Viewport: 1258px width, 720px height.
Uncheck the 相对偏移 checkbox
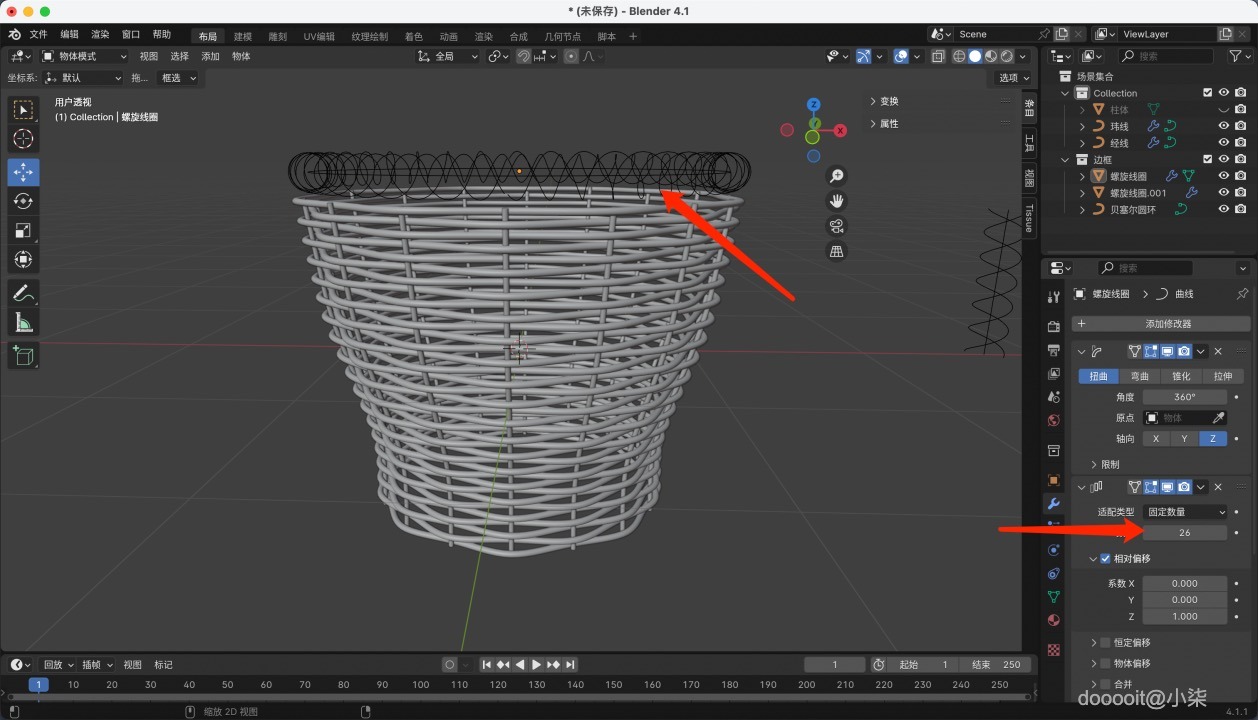point(1105,559)
